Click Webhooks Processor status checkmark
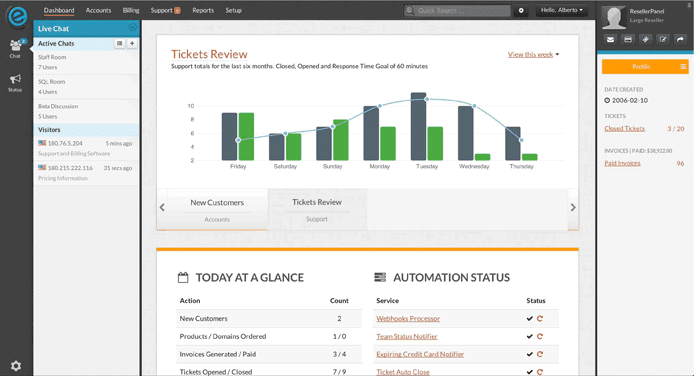Viewport: 694px width, 376px height. coord(529,318)
